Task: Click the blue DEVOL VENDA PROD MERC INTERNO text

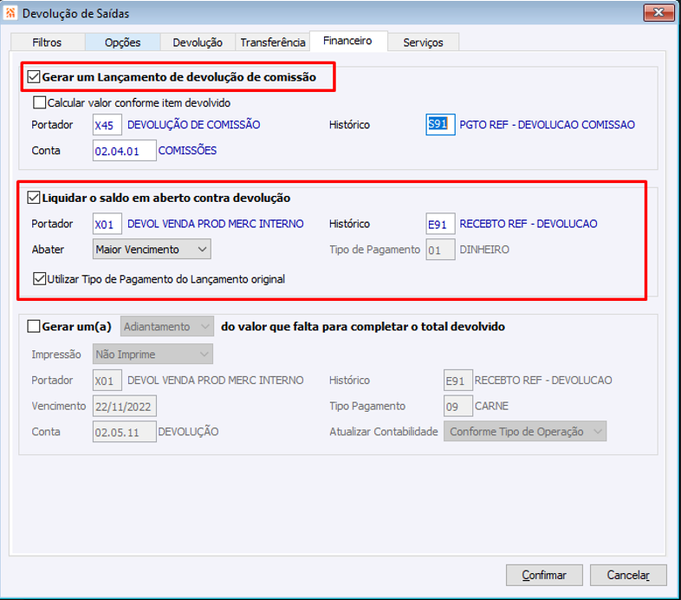Action: point(215,224)
